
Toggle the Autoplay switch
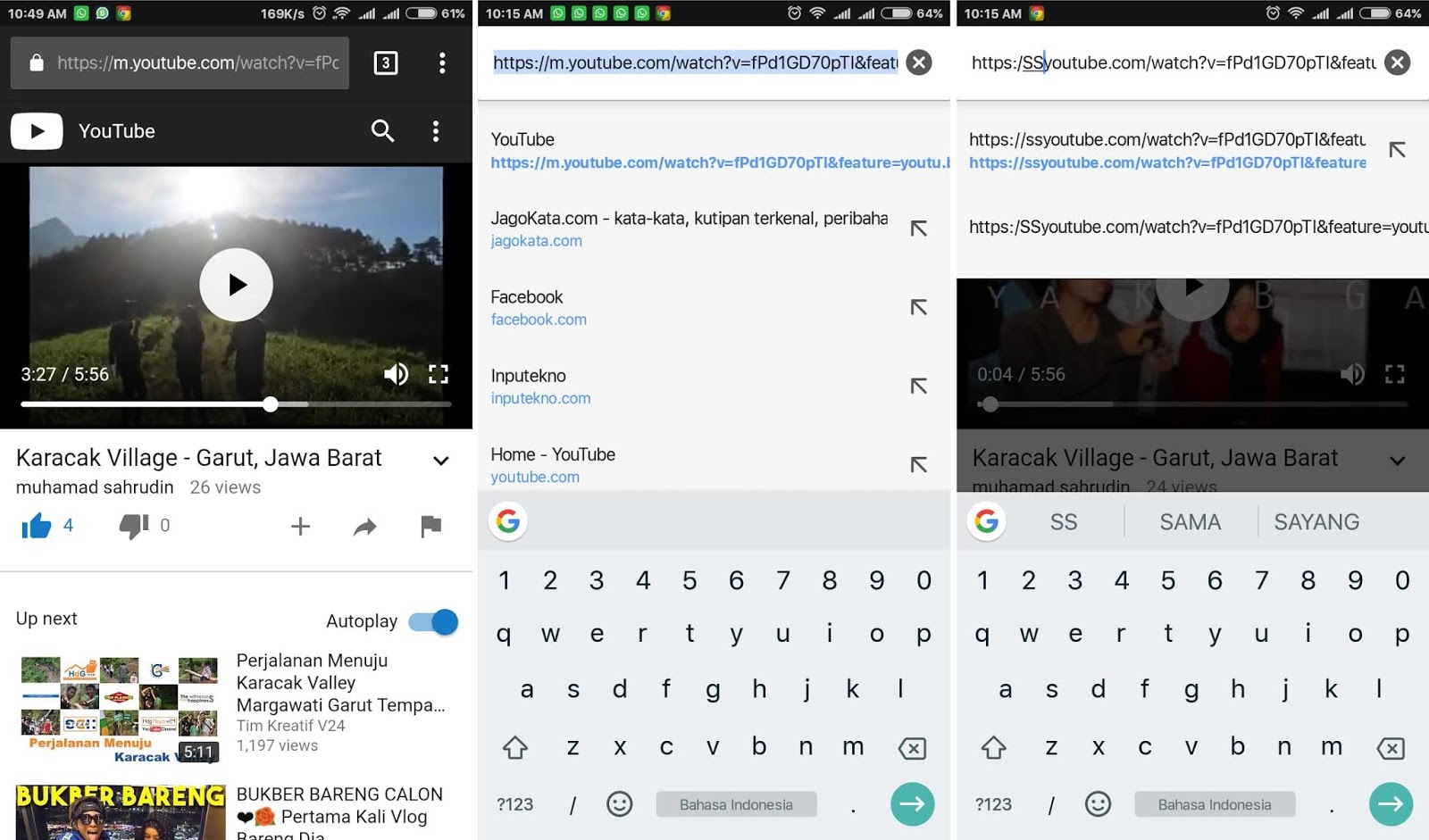[x=433, y=621]
